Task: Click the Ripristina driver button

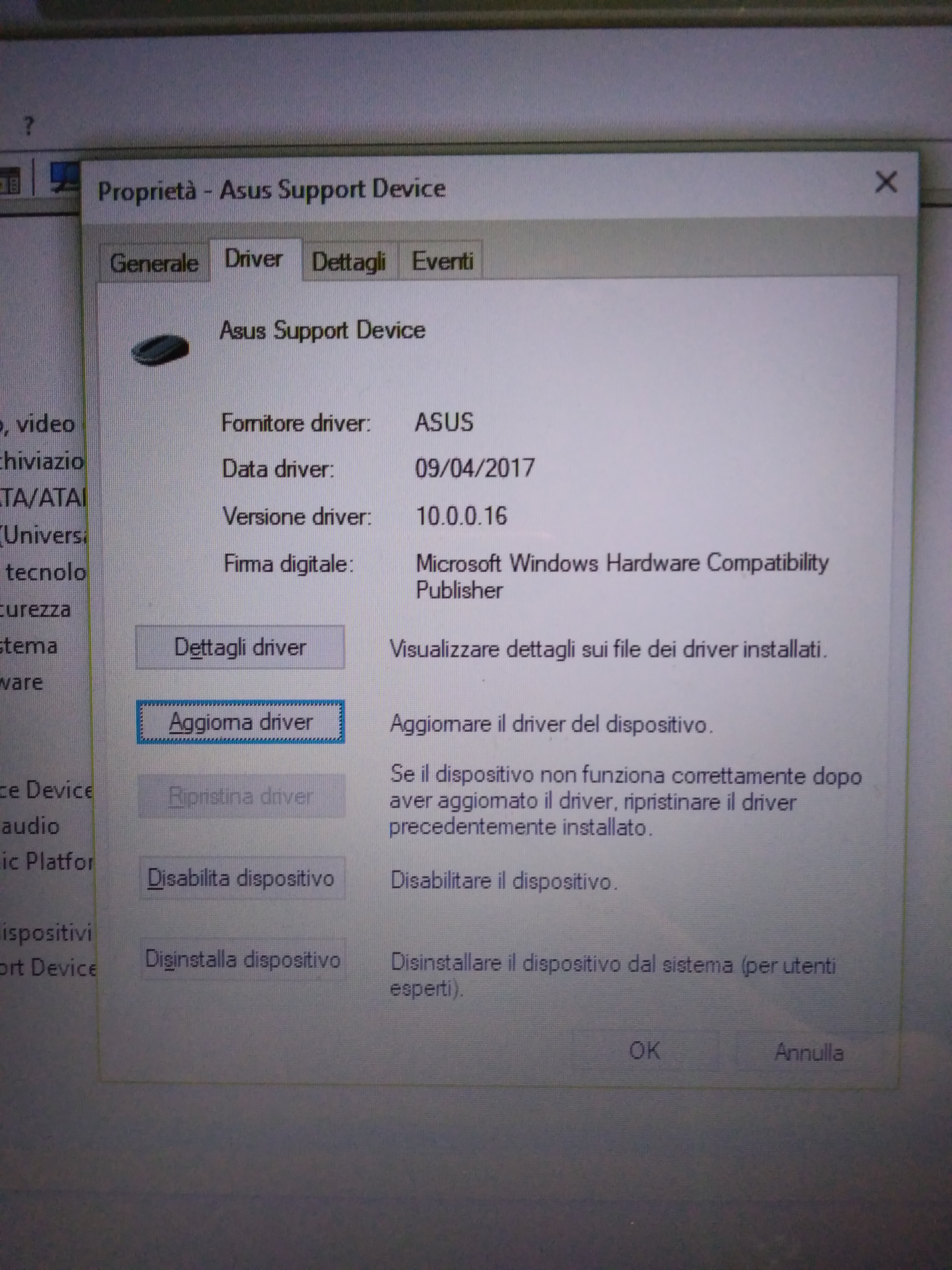Action: click(x=241, y=796)
